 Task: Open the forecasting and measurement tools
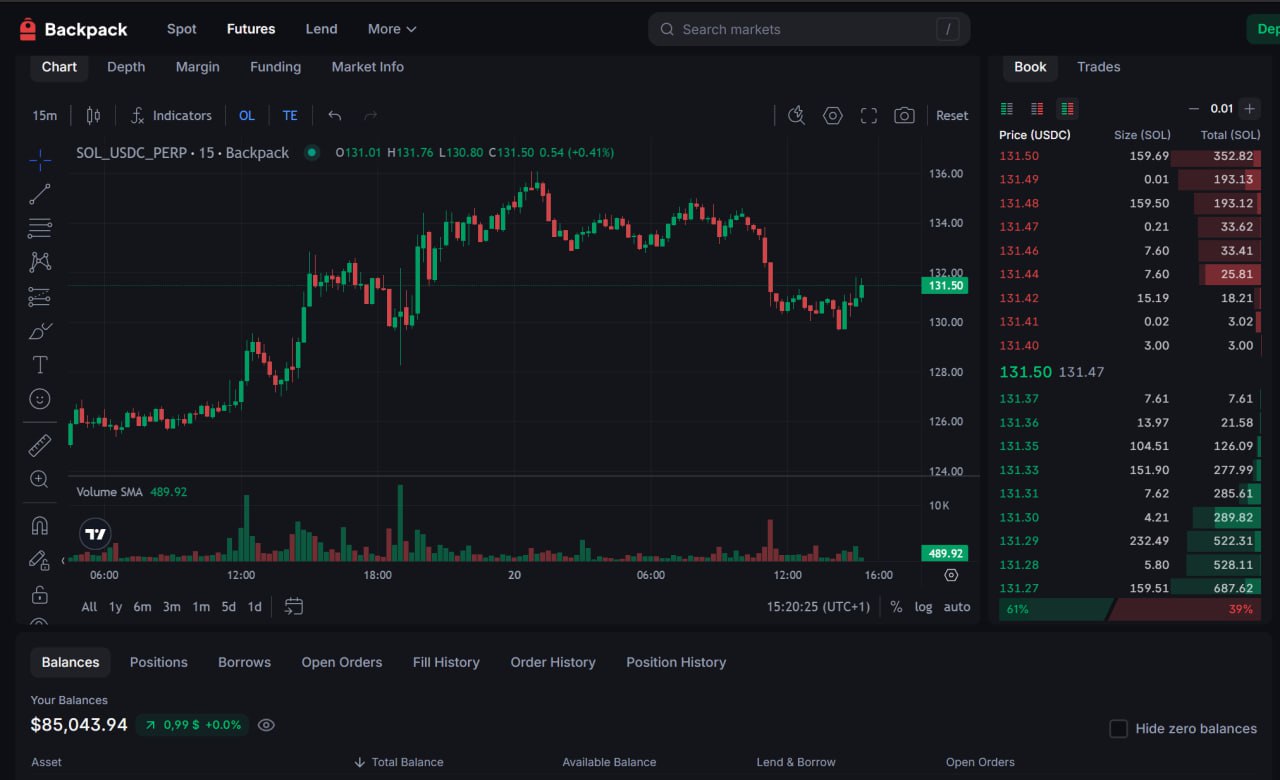[x=40, y=296]
